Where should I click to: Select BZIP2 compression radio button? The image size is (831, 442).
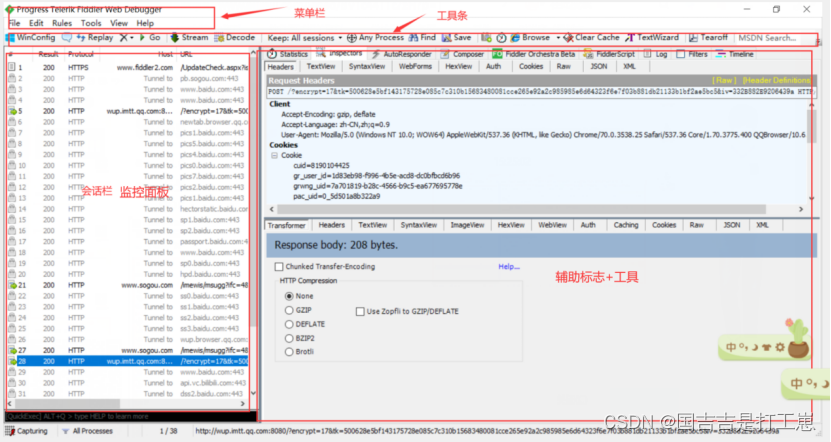289,338
